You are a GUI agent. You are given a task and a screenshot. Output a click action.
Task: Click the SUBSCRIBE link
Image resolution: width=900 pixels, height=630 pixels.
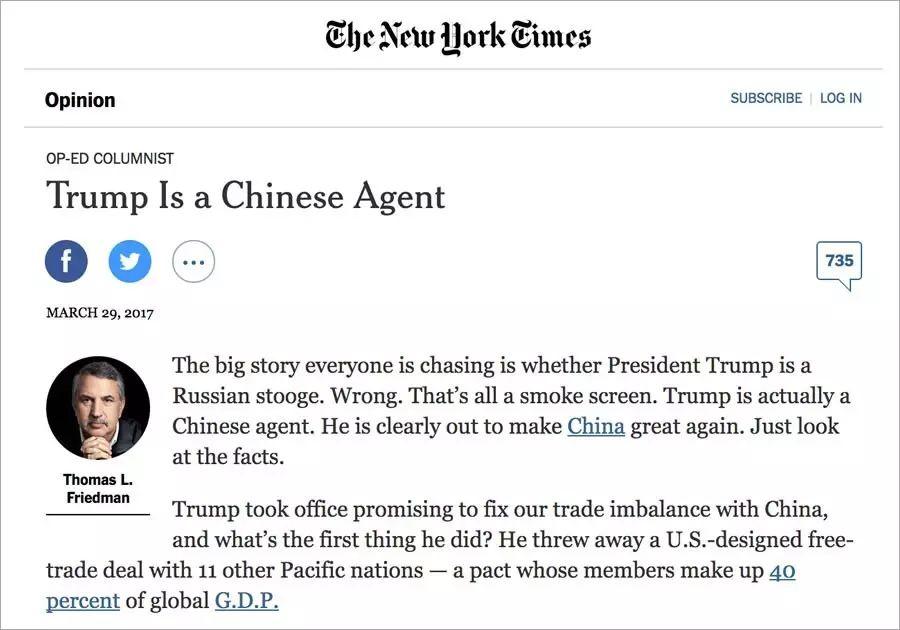(766, 97)
